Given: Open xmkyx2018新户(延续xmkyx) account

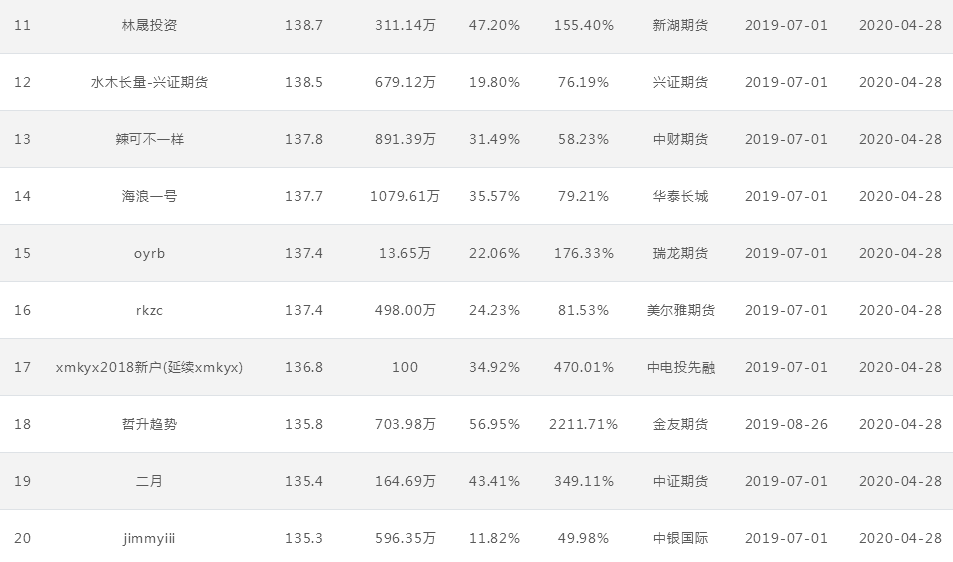Looking at the screenshot, I should pos(149,368).
